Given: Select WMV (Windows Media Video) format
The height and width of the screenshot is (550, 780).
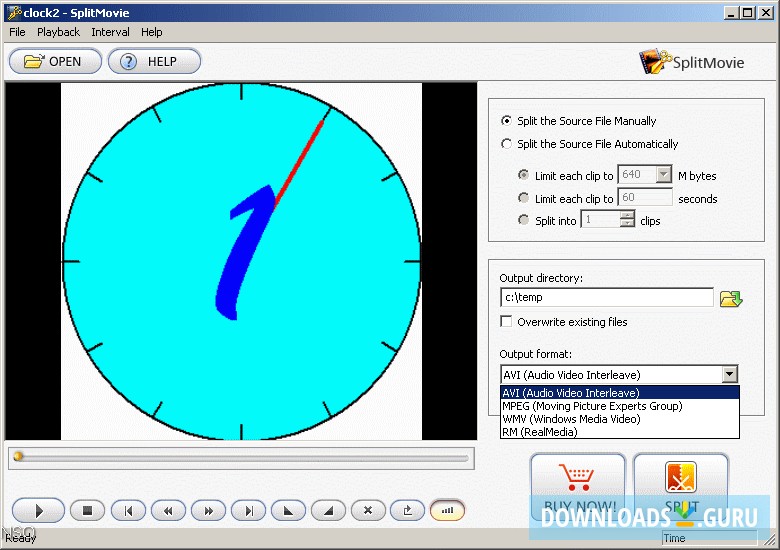Looking at the screenshot, I should click(620, 419).
